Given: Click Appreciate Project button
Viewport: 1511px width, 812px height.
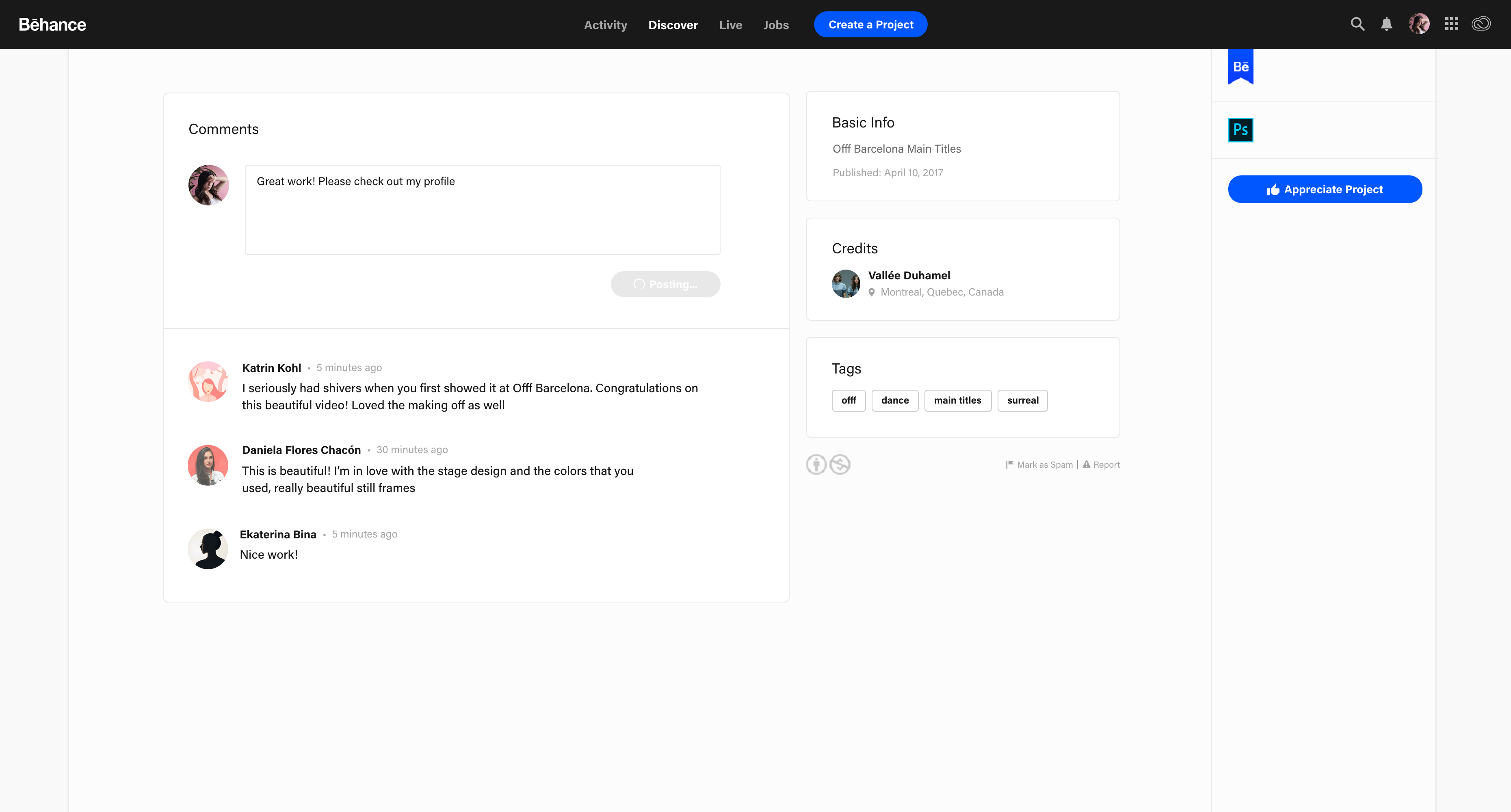Looking at the screenshot, I should click(1325, 189).
